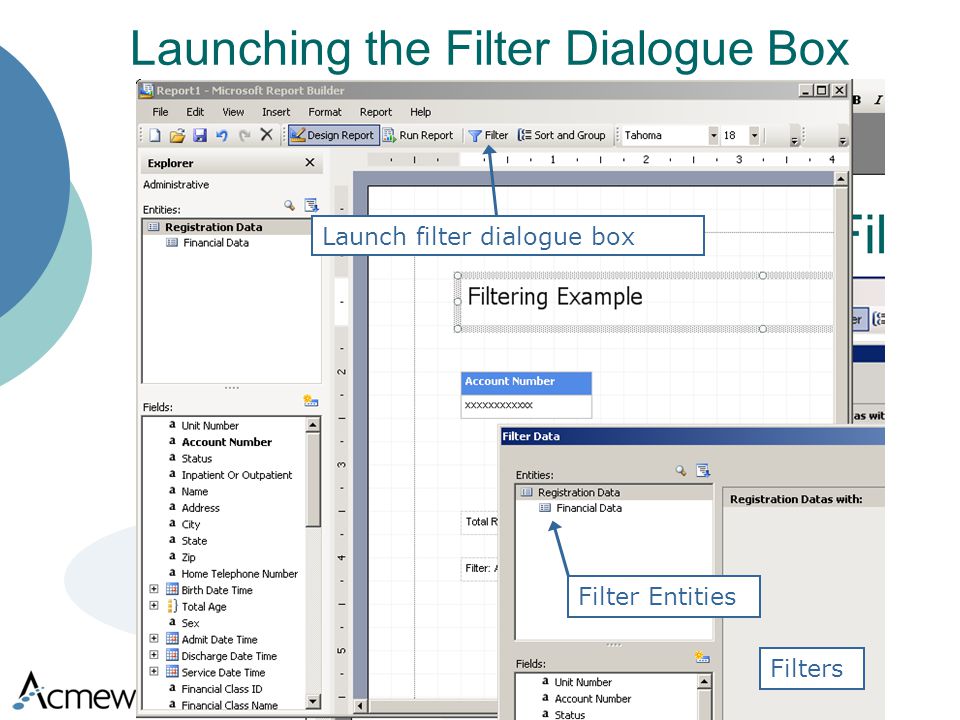The width and height of the screenshot is (960, 720).
Task: Select the Name field
Action: (195, 492)
